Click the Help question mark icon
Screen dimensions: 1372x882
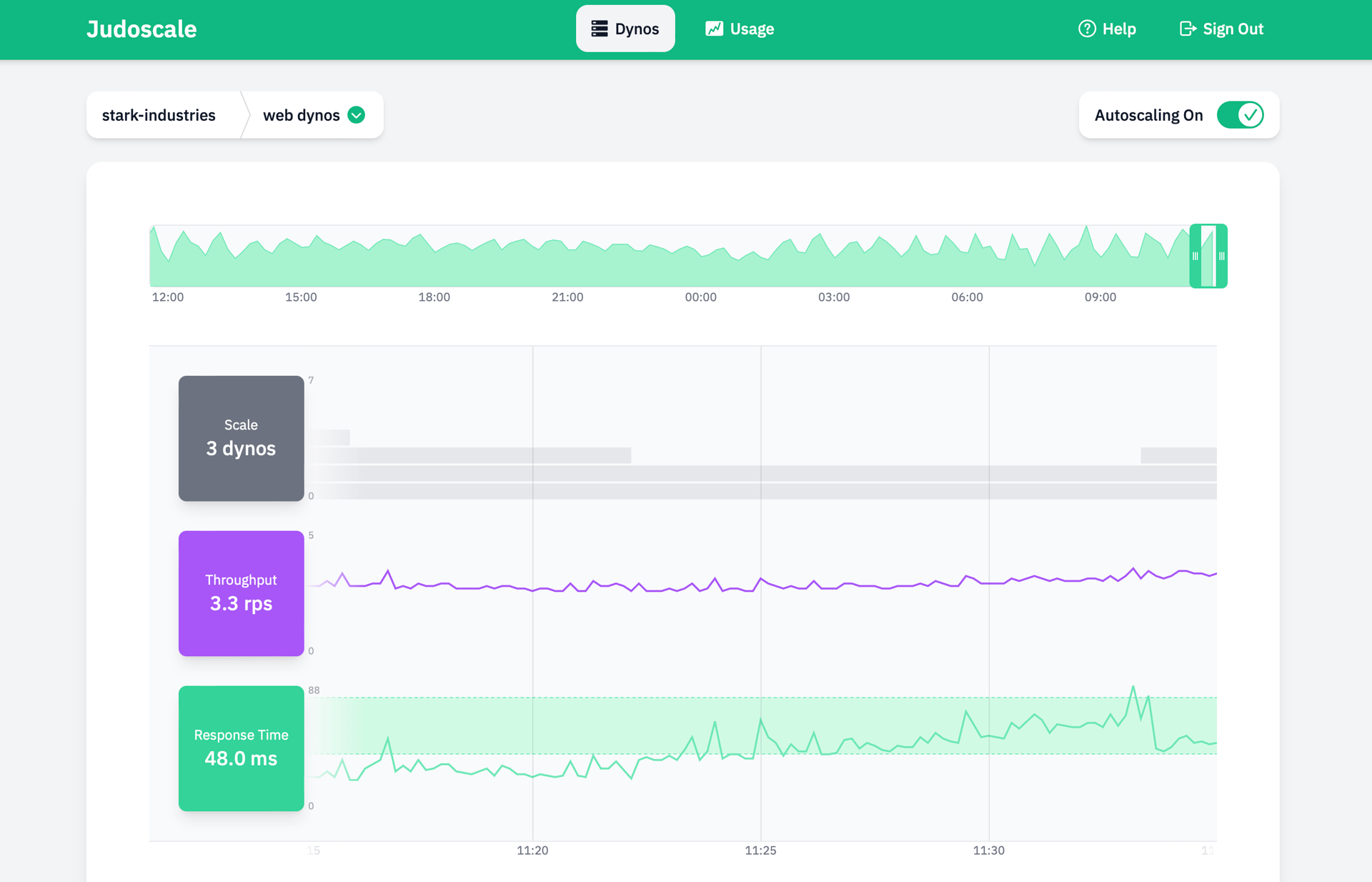click(x=1085, y=29)
